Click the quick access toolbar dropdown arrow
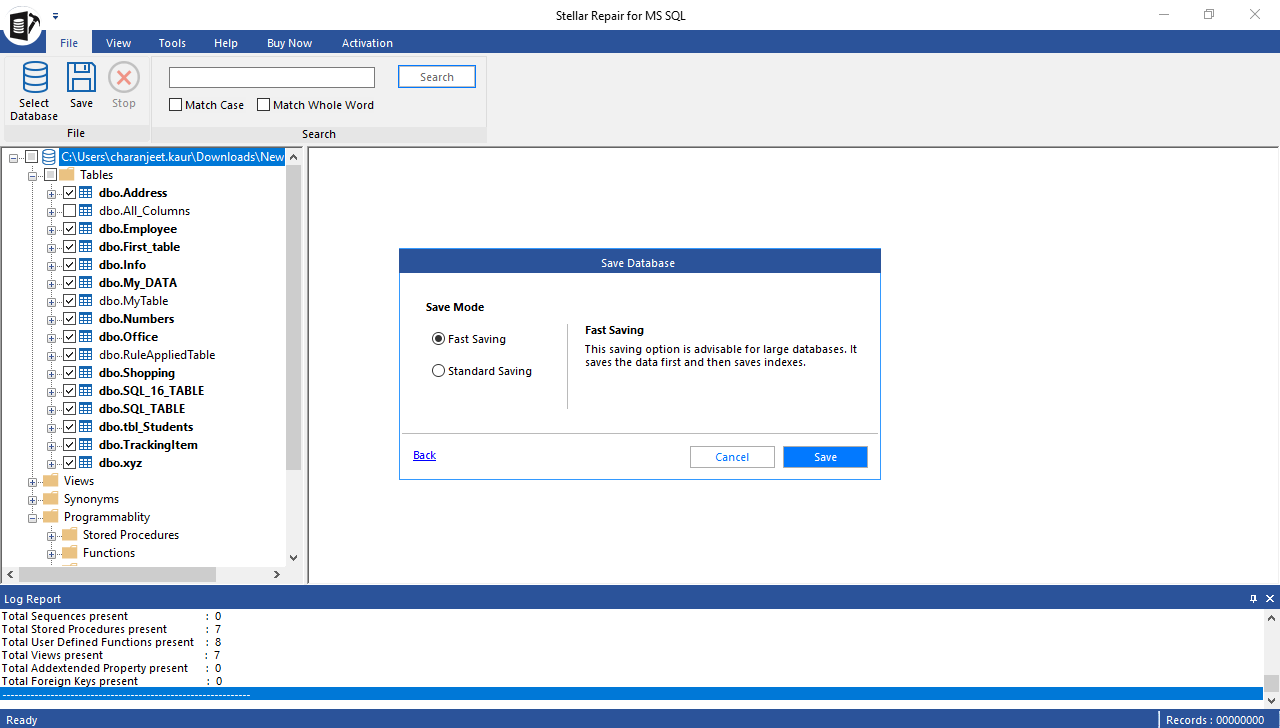Image resolution: width=1280 pixels, height=728 pixels. pos(56,16)
